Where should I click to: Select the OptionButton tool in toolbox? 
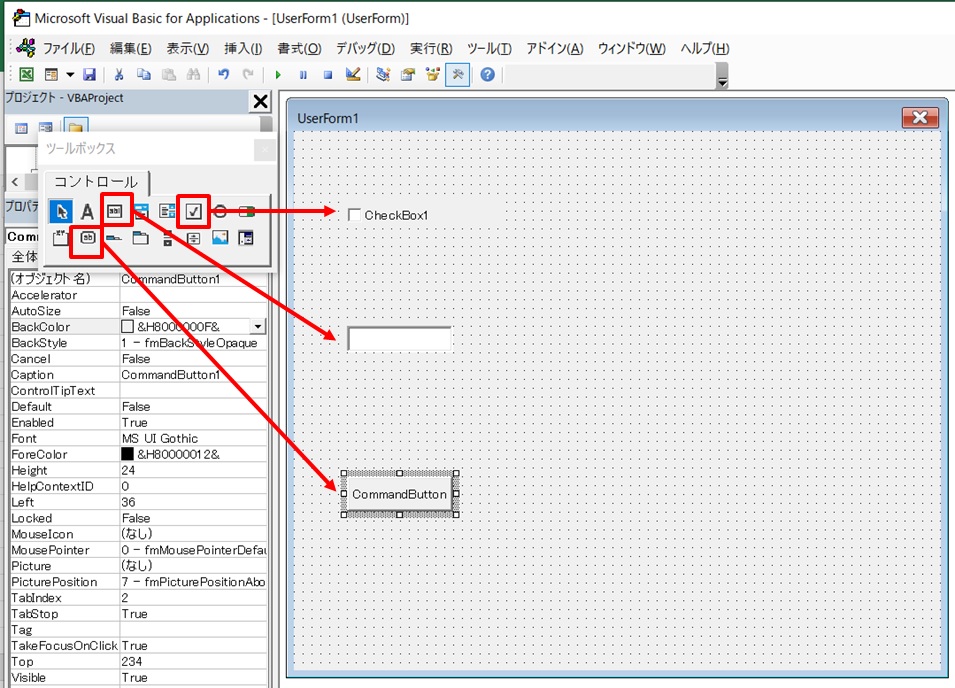click(220, 211)
